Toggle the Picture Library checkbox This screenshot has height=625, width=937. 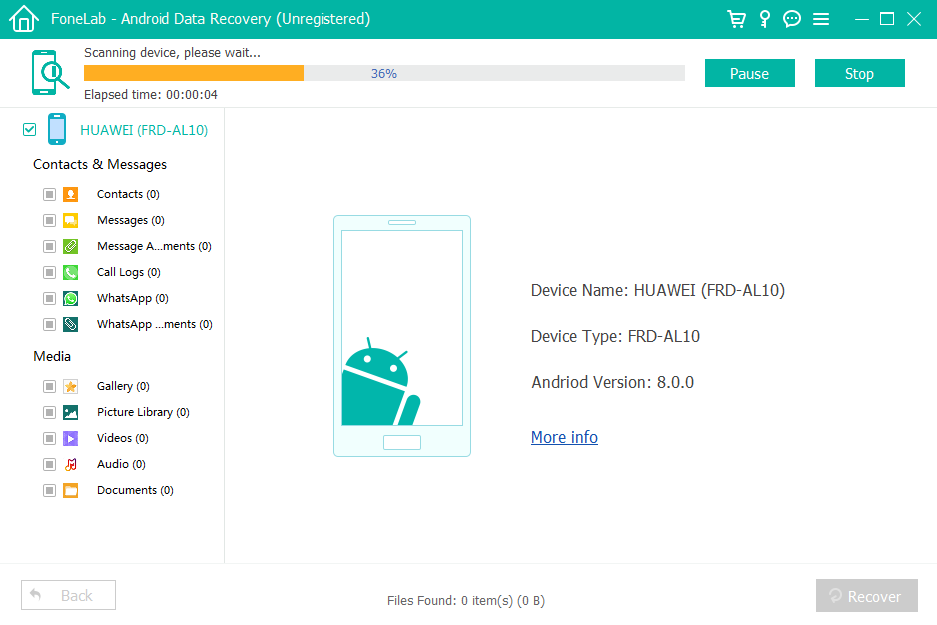tap(50, 412)
